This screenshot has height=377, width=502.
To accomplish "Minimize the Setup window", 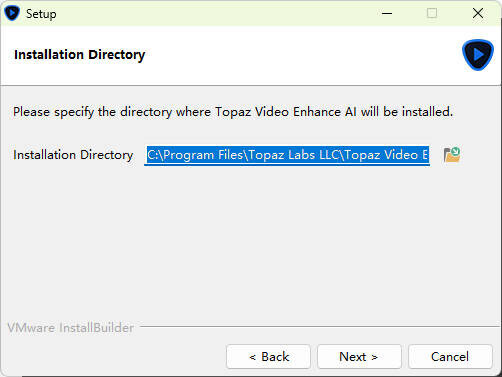I will click(x=387, y=13).
